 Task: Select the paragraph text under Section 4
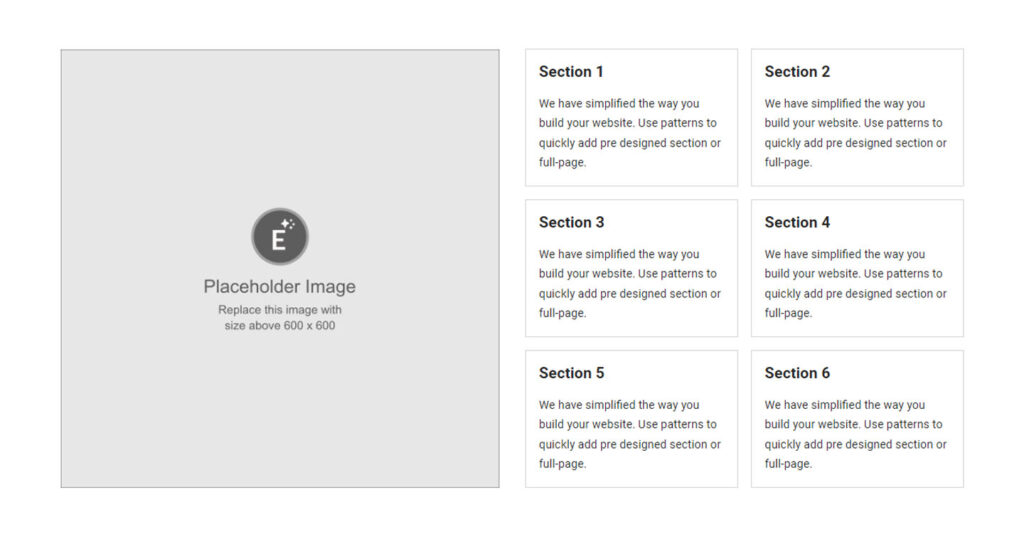click(856, 284)
